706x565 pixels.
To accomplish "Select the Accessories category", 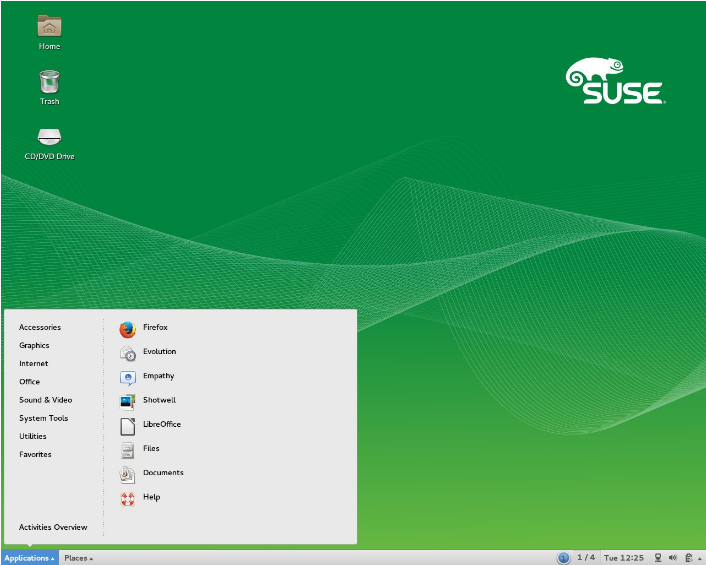I will (40, 327).
